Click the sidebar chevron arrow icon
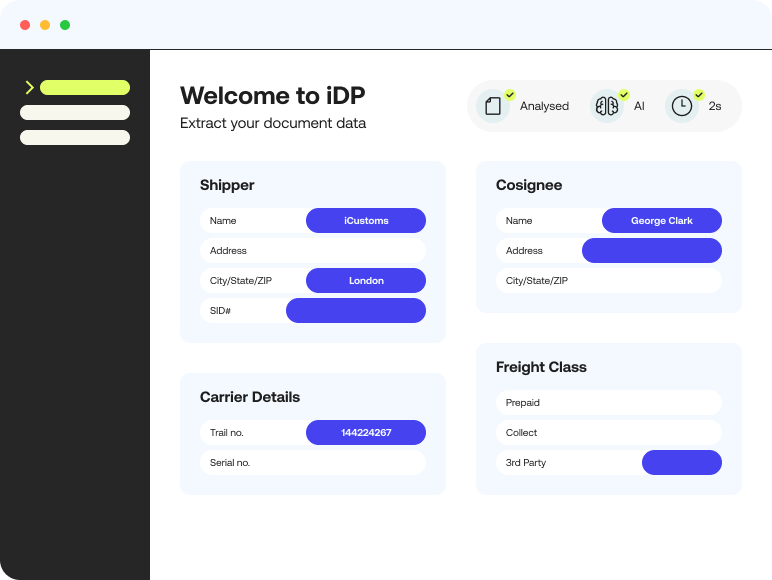772x580 pixels. point(30,88)
